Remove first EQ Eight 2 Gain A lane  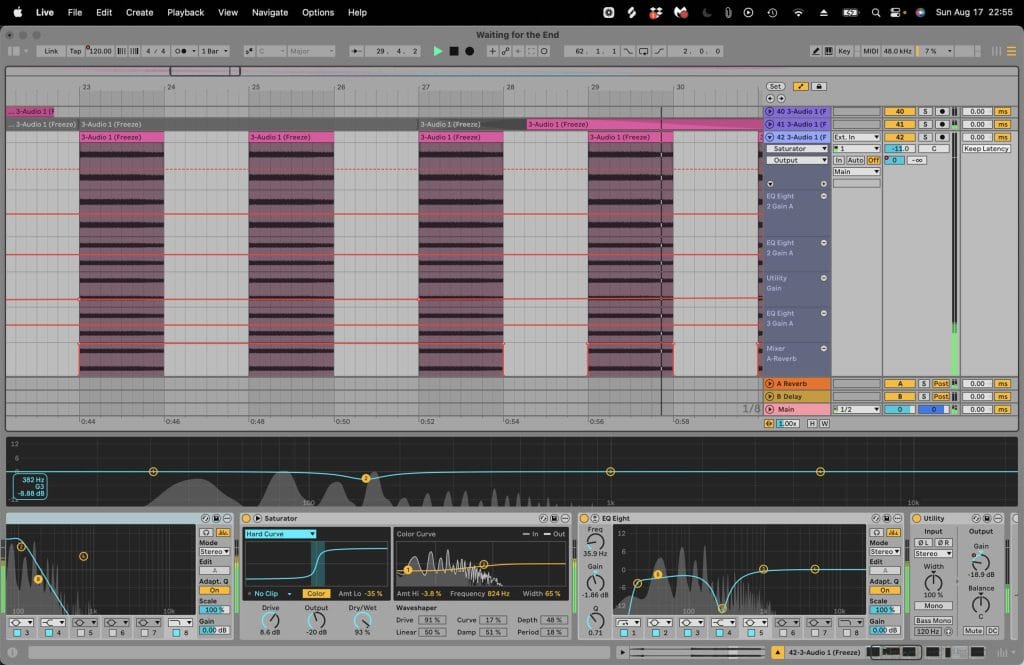pos(824,196)
